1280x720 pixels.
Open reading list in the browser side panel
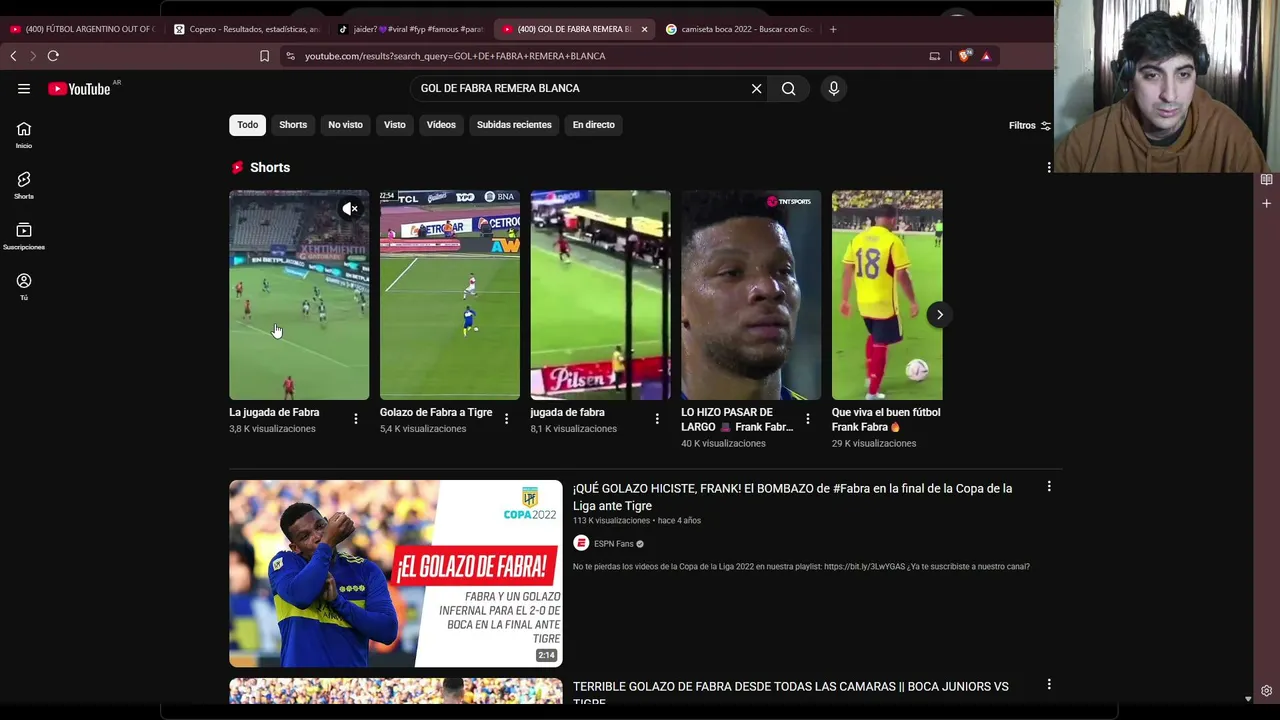[1267, 180]
